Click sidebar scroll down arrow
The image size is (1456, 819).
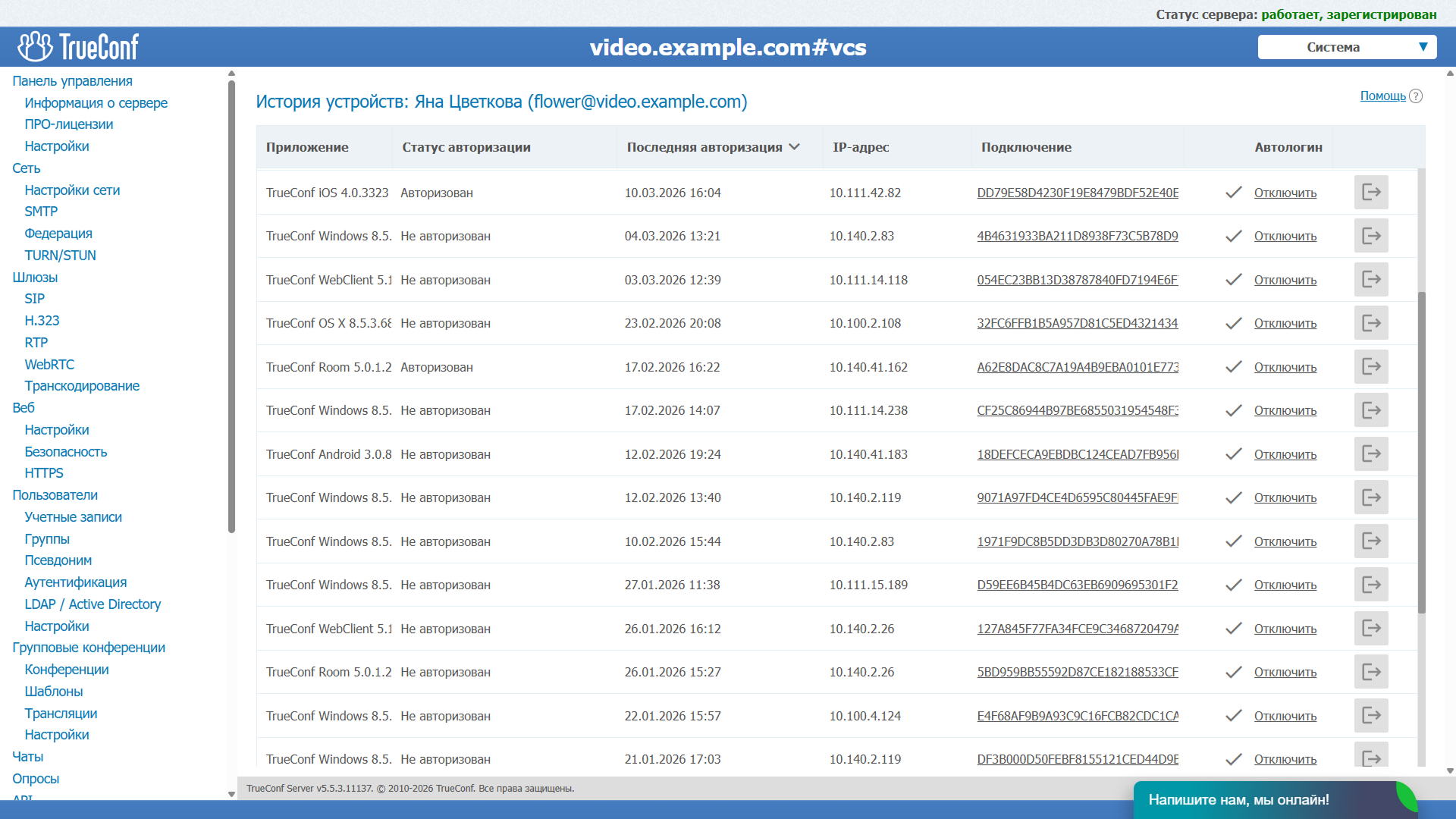(x=231, y=794)
